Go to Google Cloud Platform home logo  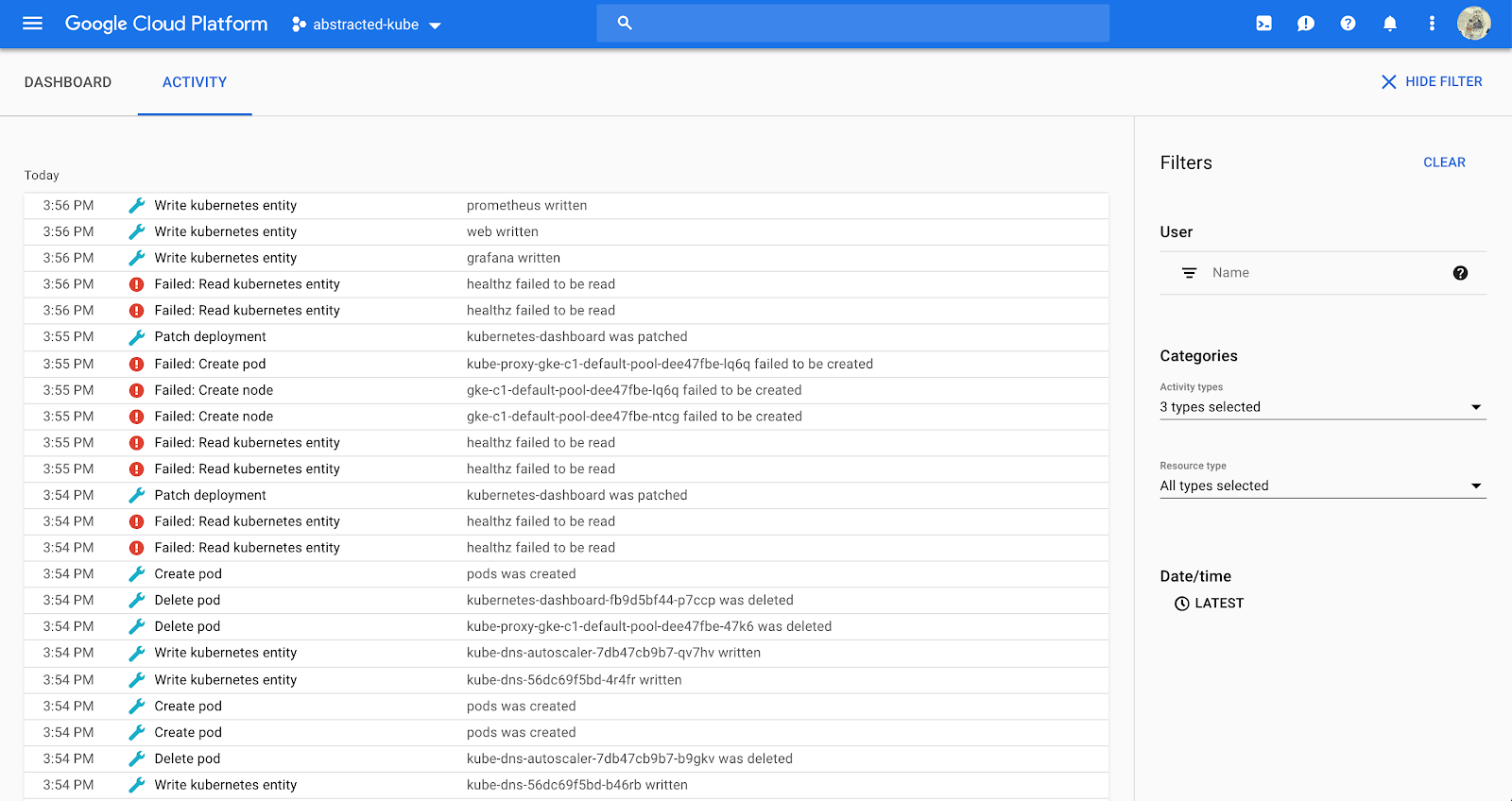pos(166,24)
